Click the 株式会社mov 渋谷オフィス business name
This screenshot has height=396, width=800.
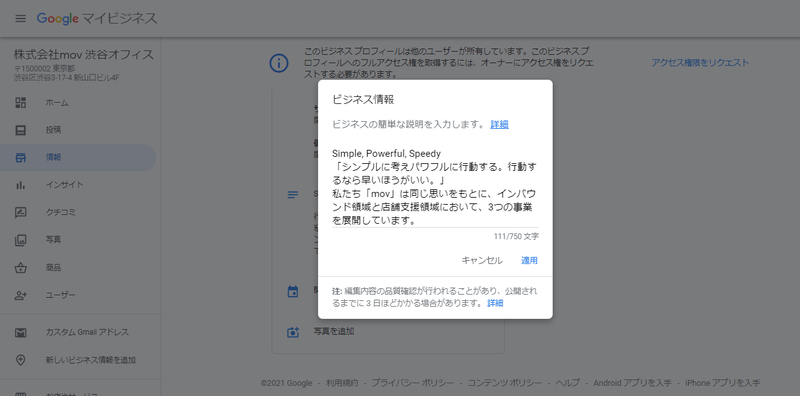(x=84, y=55)
